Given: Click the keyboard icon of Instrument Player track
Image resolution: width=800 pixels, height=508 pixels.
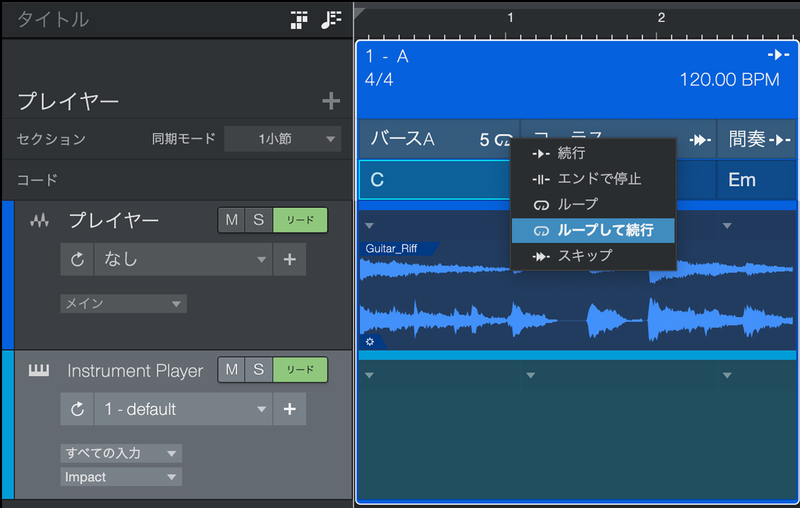Looking at the screenshot, I should pyautogui.click(x=39, y=370).
